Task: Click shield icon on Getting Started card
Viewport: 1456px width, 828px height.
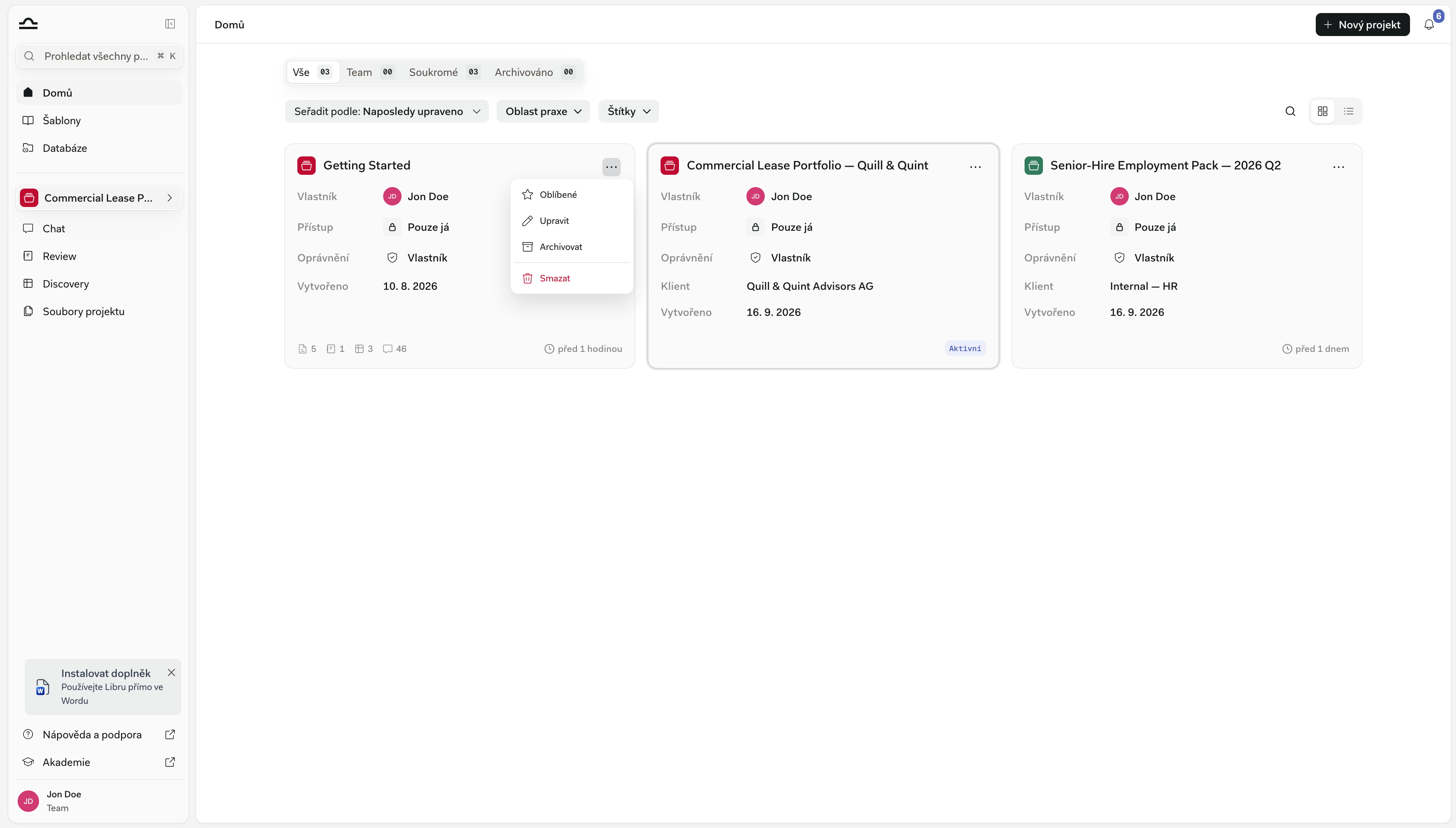Action: 392,258
